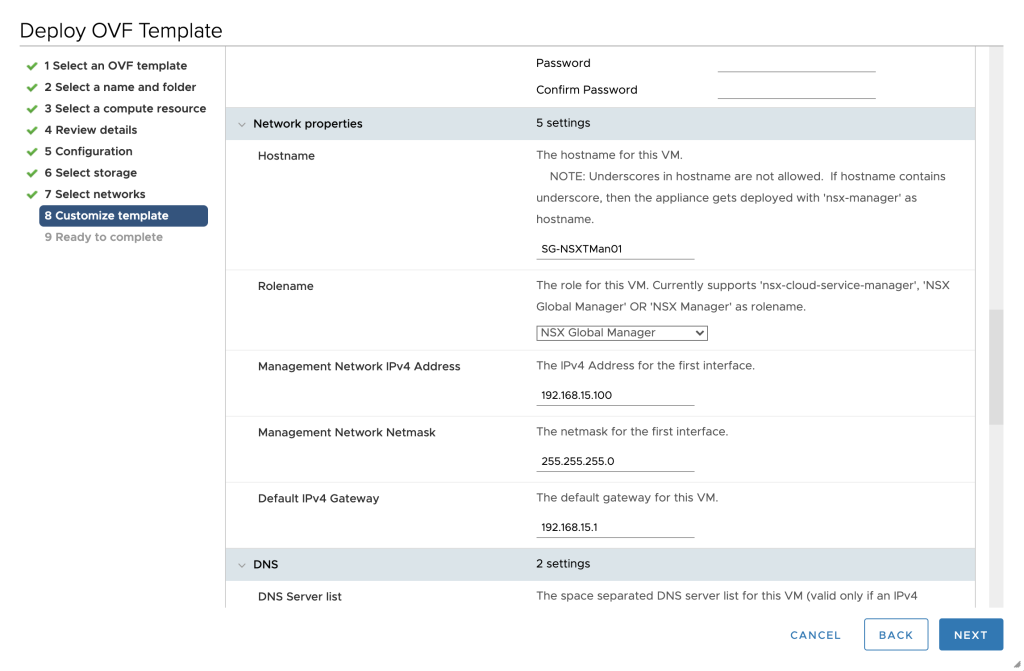Click the DNS Server list label
The width and height of the screenshot is (1024, 671).
click(x=300, y=597)
